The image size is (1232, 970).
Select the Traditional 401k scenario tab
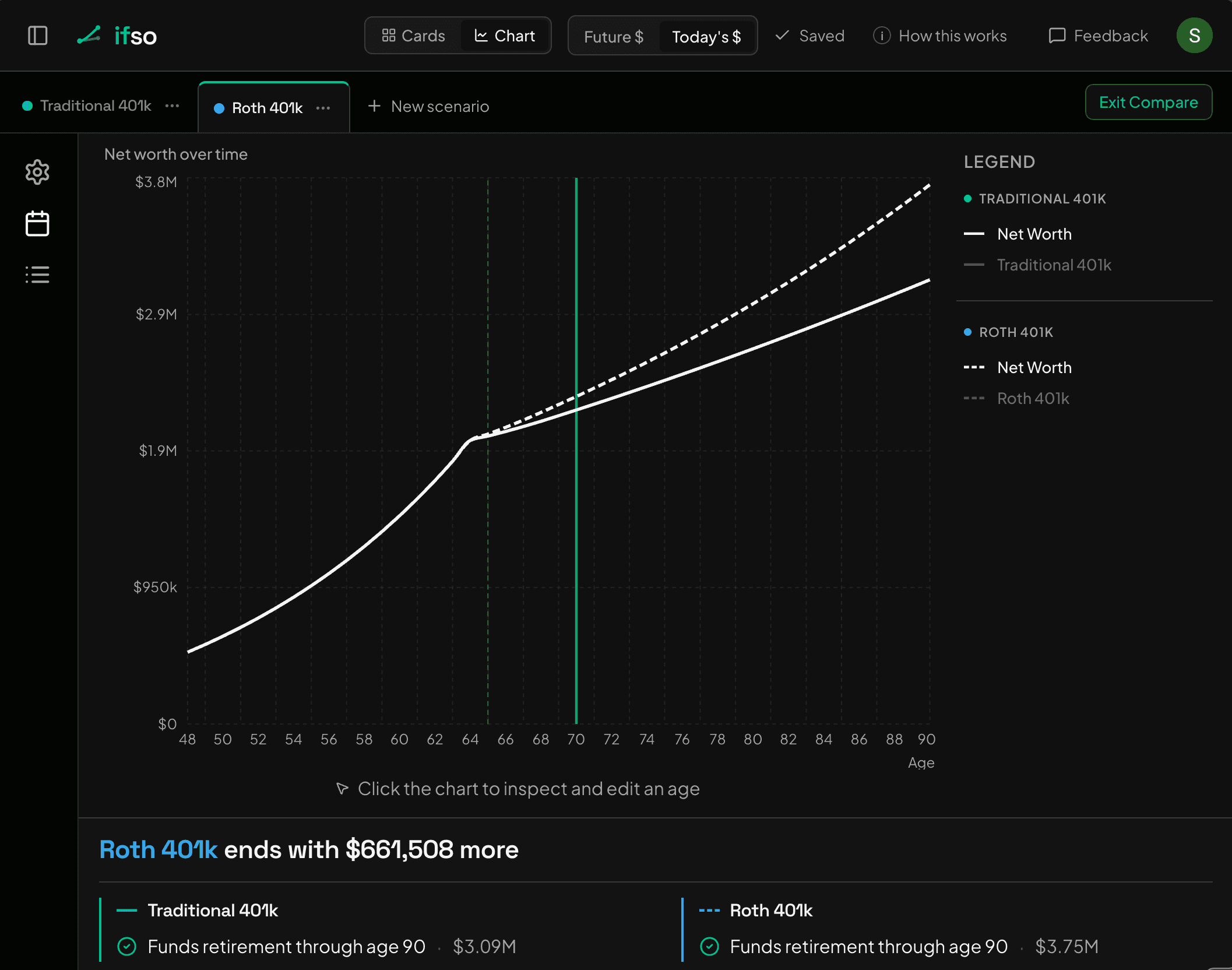click(x=96, y=106)
